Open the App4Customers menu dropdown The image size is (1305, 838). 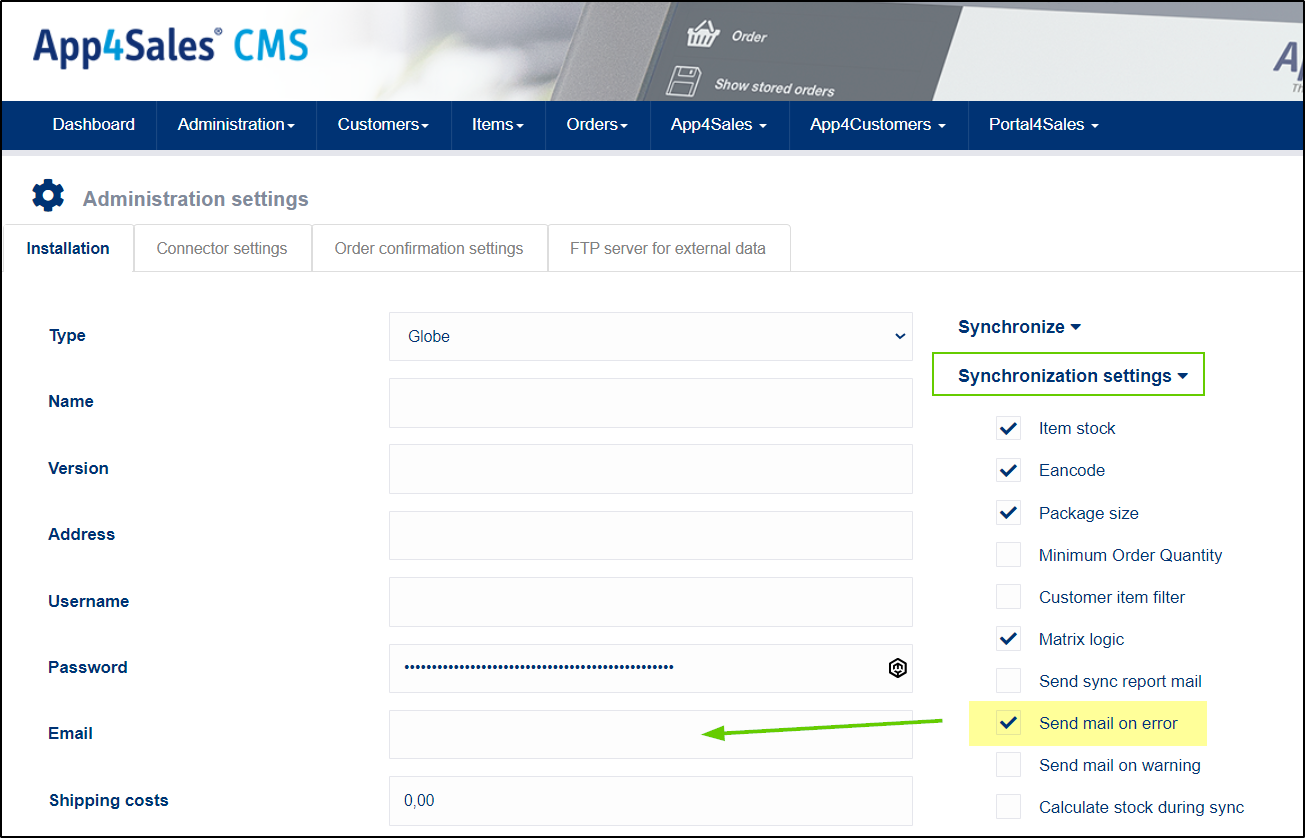[877, 125]
